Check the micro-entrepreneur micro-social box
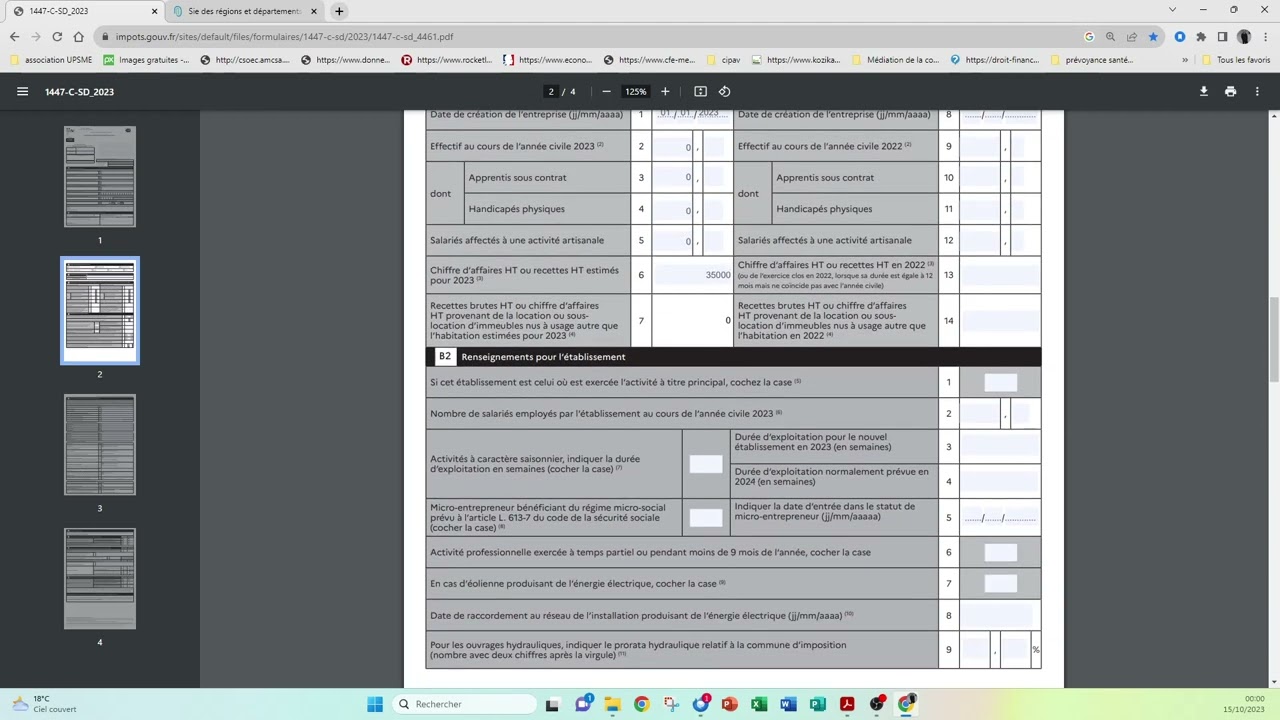 (x=705, y=517)
